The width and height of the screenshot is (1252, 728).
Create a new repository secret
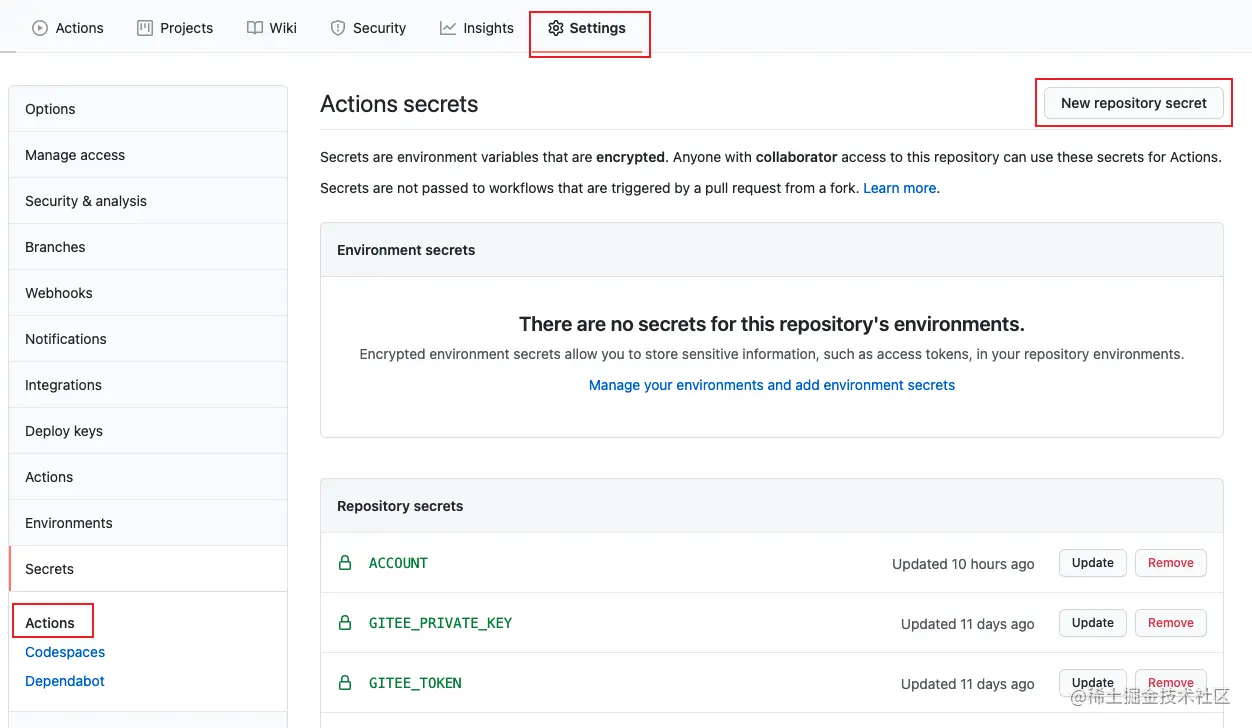click(x=1133, y=103)
